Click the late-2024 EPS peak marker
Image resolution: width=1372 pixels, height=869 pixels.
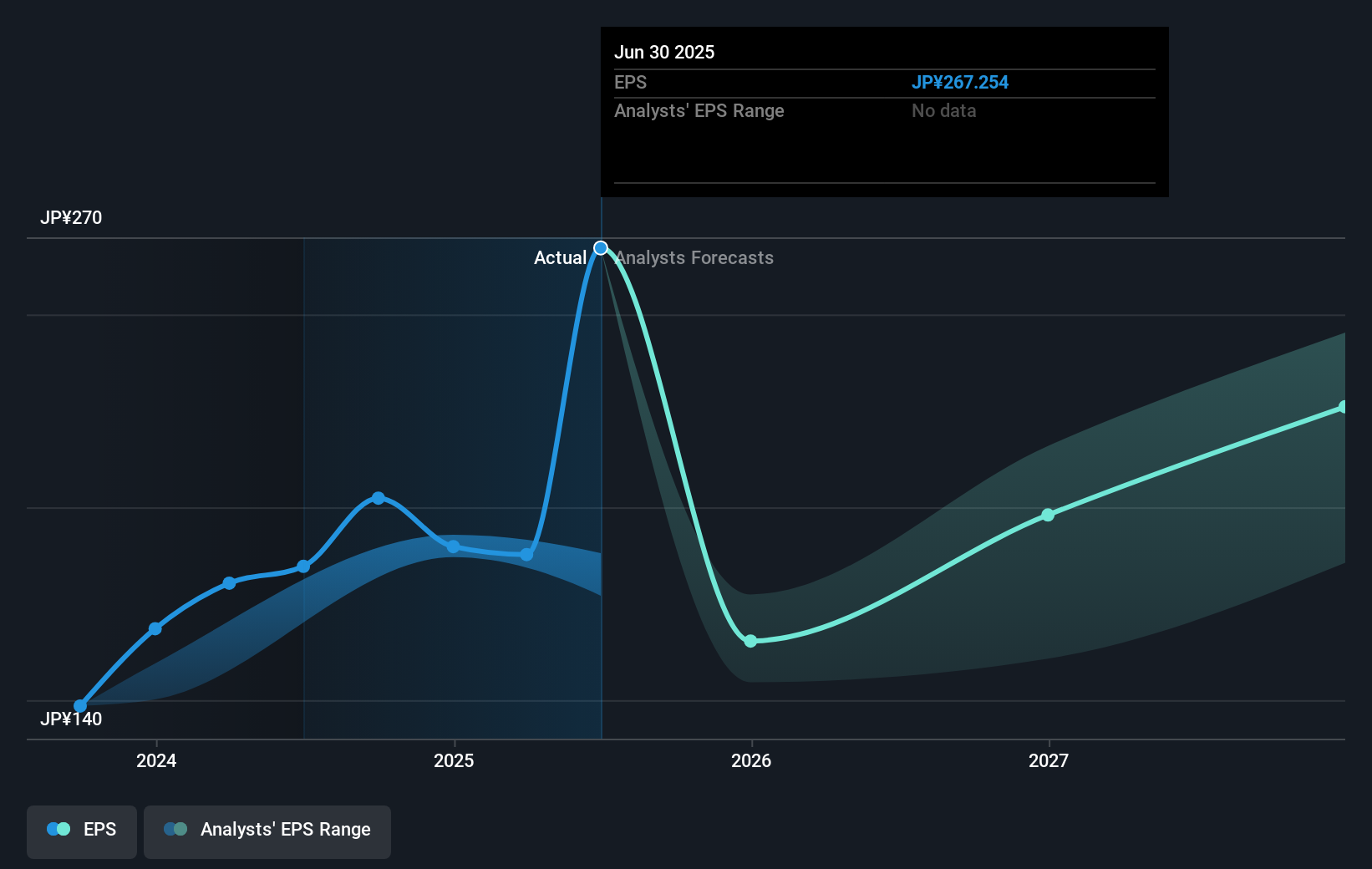click(x=379, y=498)
